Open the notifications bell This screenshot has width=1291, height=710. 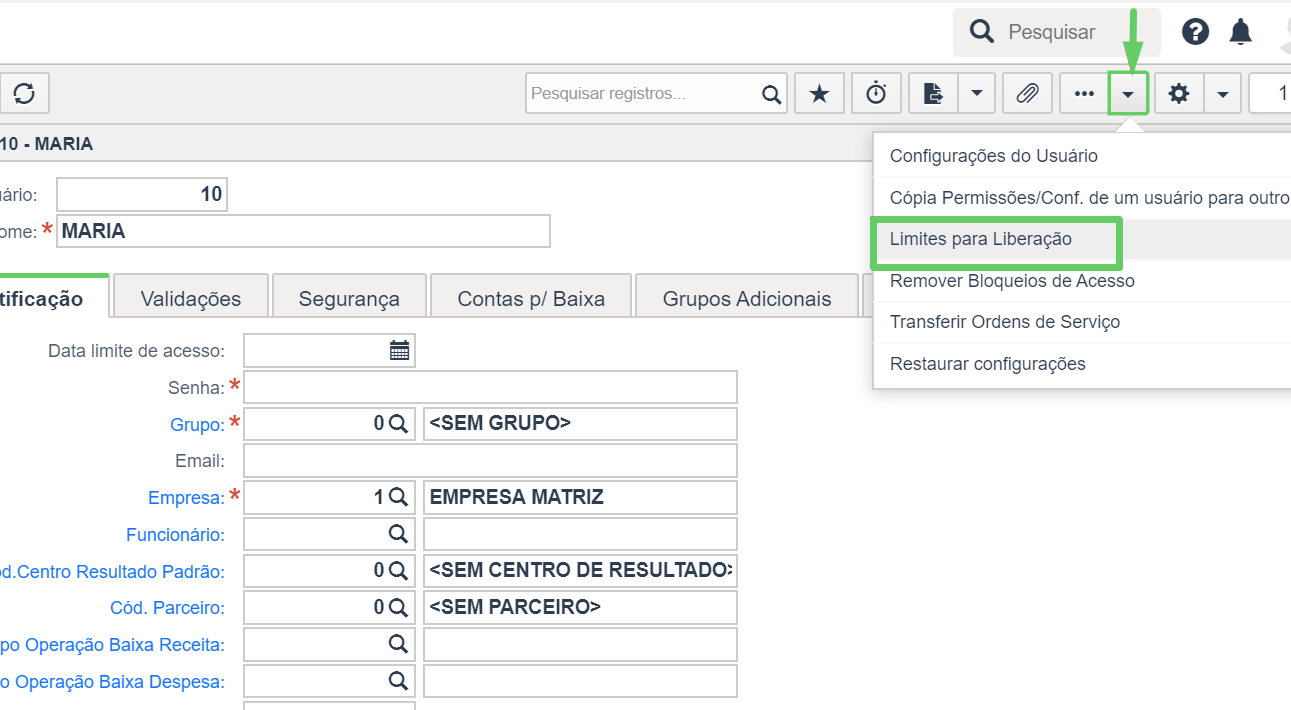tap(1241, 32)
